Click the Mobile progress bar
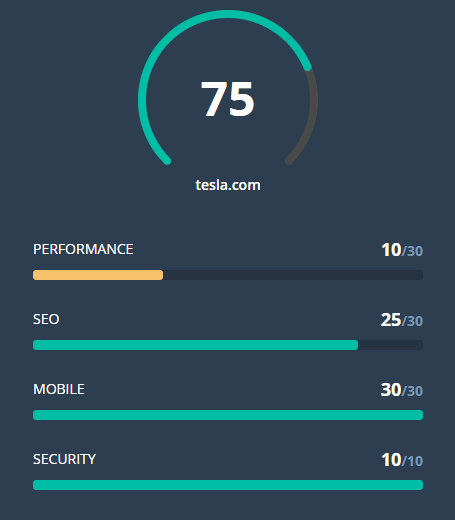The image size is (455, 520). [x=228, y=415]
